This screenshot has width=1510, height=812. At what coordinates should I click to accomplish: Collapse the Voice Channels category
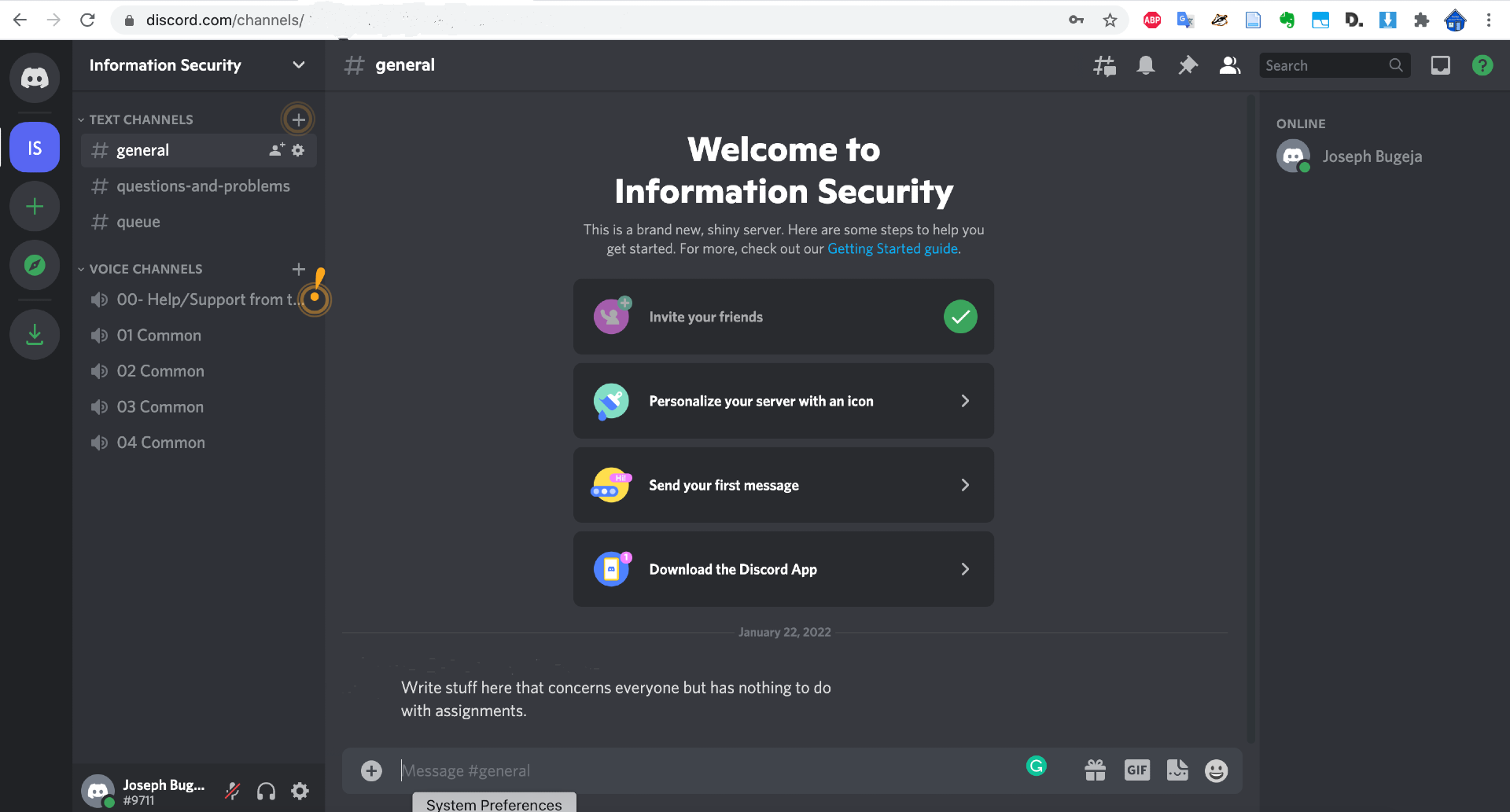[145, 269]
